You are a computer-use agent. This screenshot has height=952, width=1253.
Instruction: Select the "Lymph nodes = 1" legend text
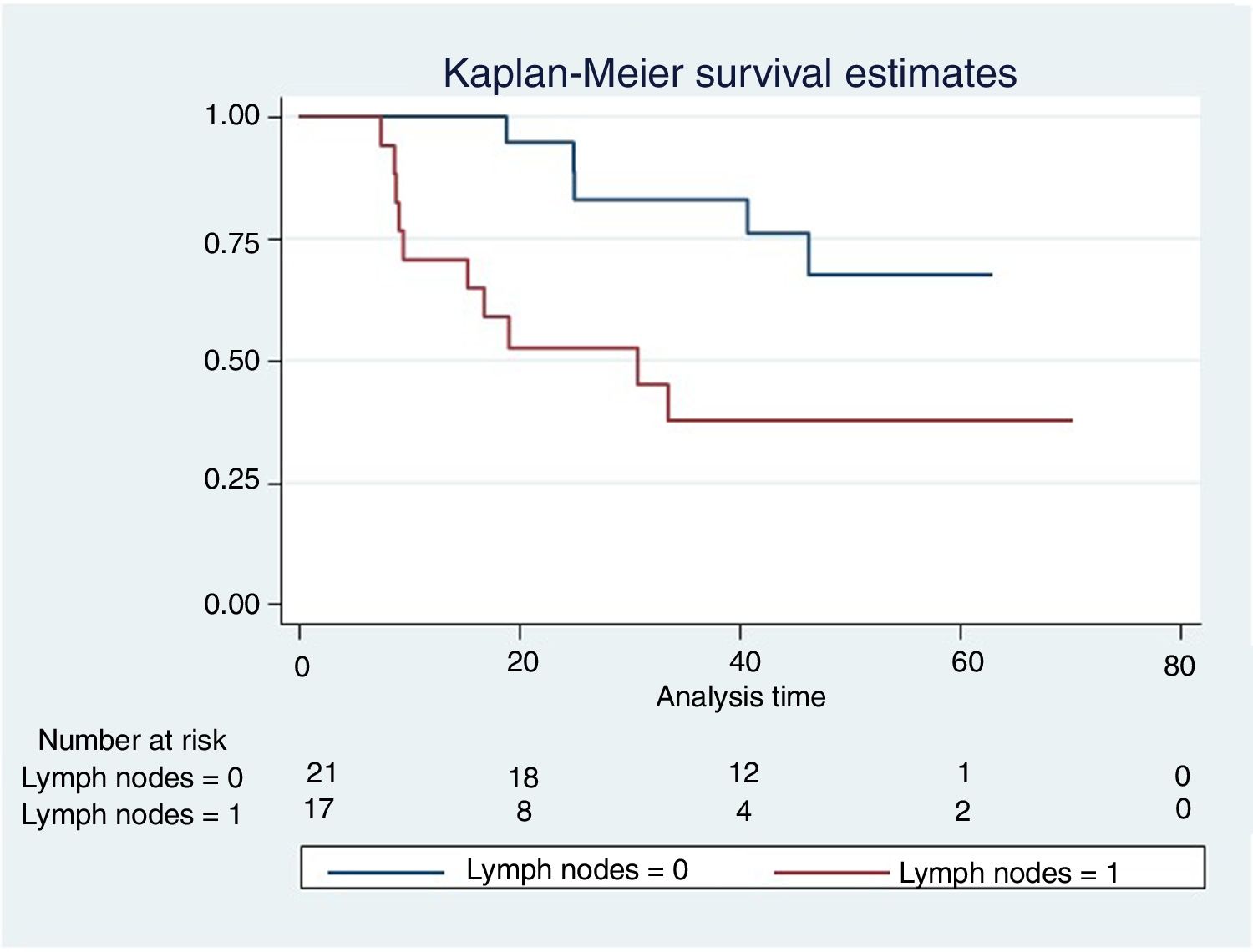click(1008, 874)
